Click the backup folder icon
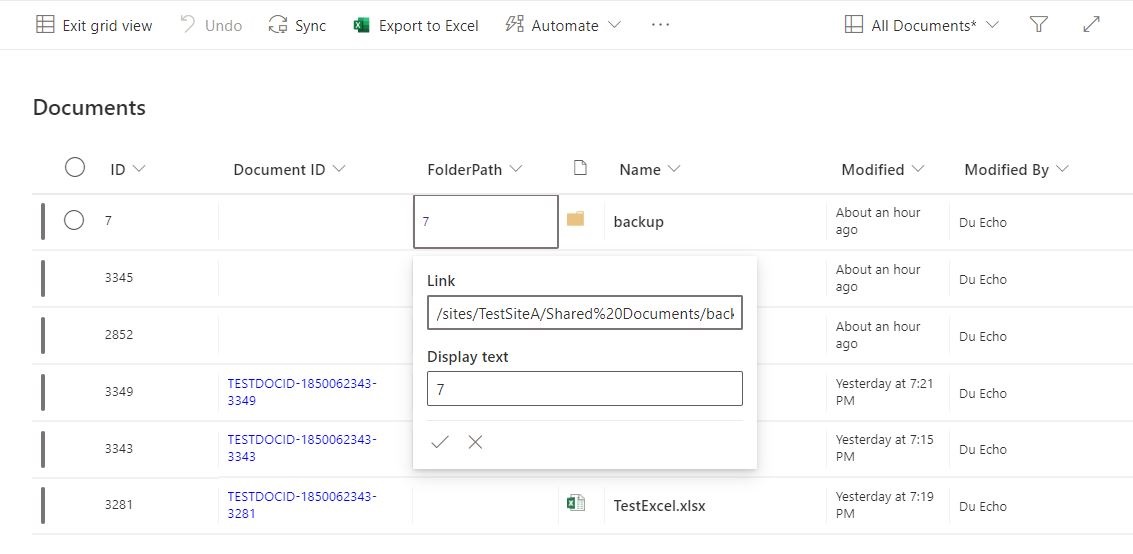Screen dimensions: 1133x554 [x=575, y=219]
